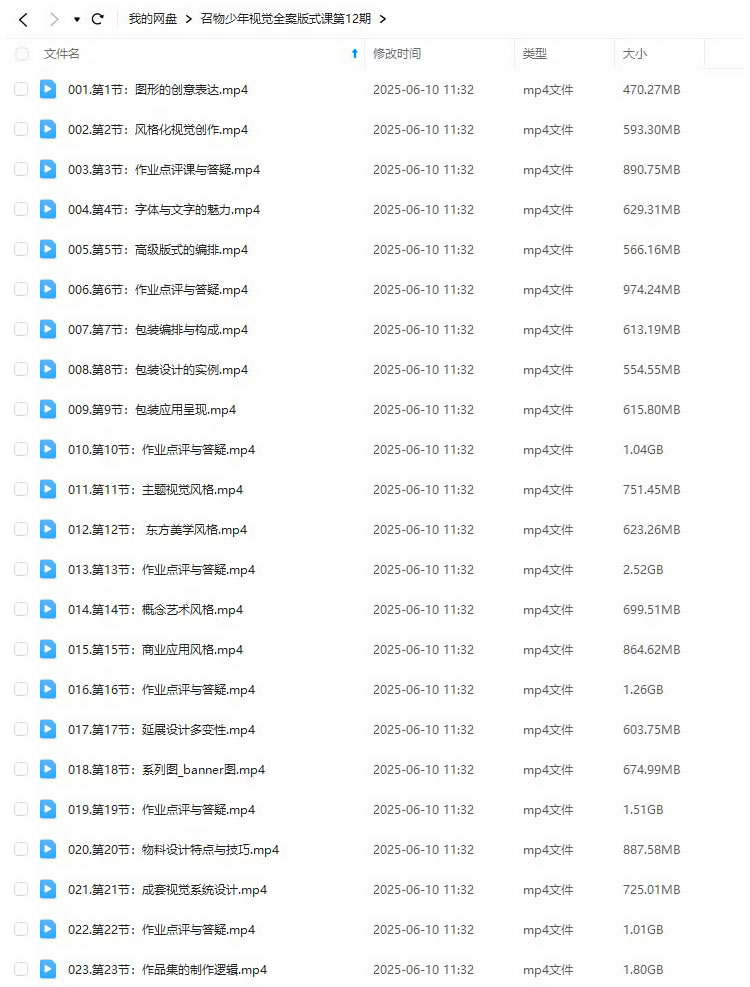This screenshot has height=987, width=750.
Task: Click the back navigation arrow
Action: point(23,20)
